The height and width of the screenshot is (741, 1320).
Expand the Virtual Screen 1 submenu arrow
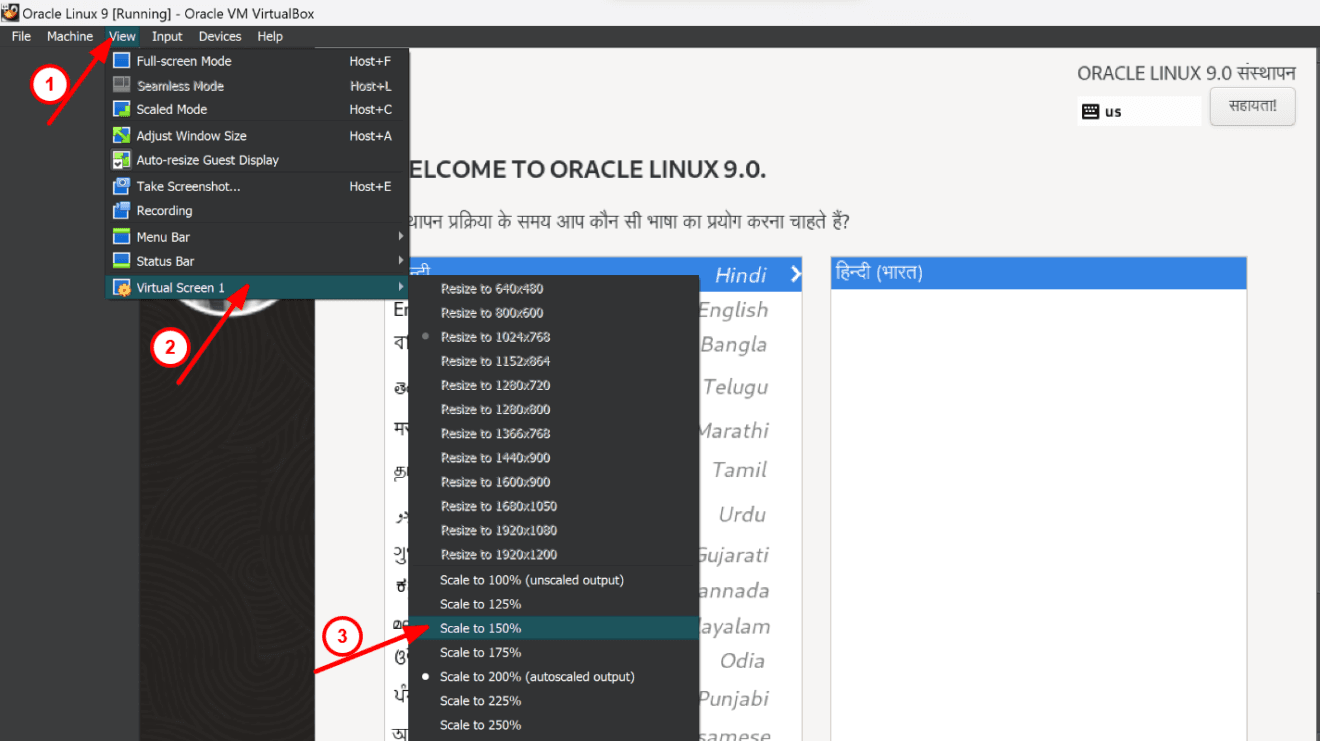coord(401,288)
